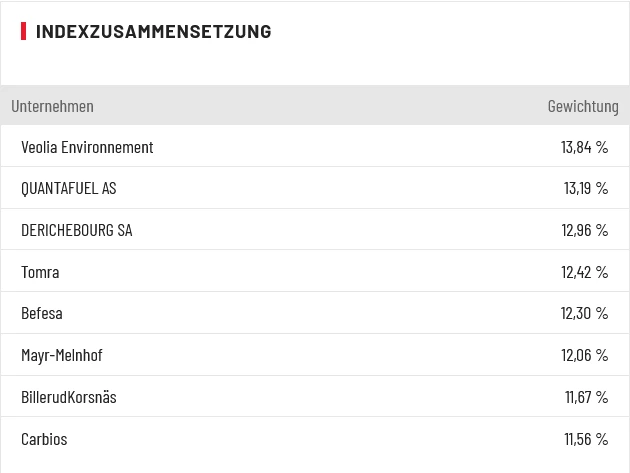Screen dimensions: 630x473
Task: Select the Mayr-Melnhof row name
Action: [62, 355]
